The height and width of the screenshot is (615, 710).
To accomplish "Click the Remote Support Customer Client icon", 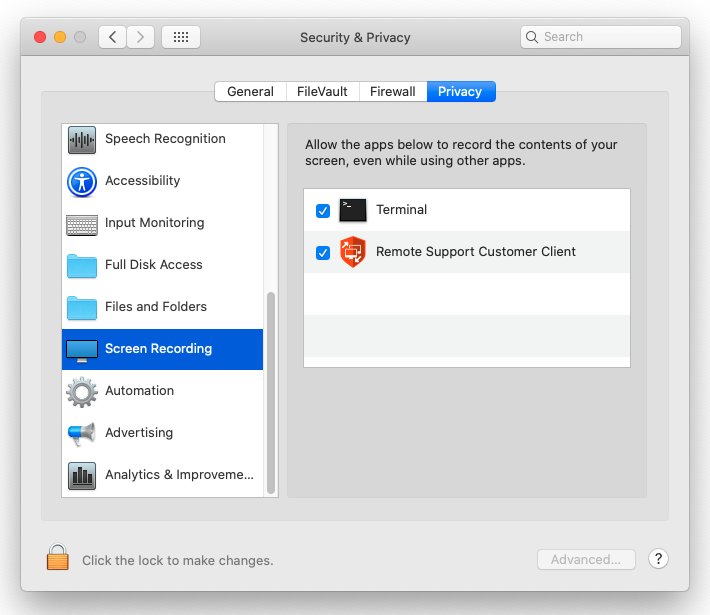I will tap(353, 252).
